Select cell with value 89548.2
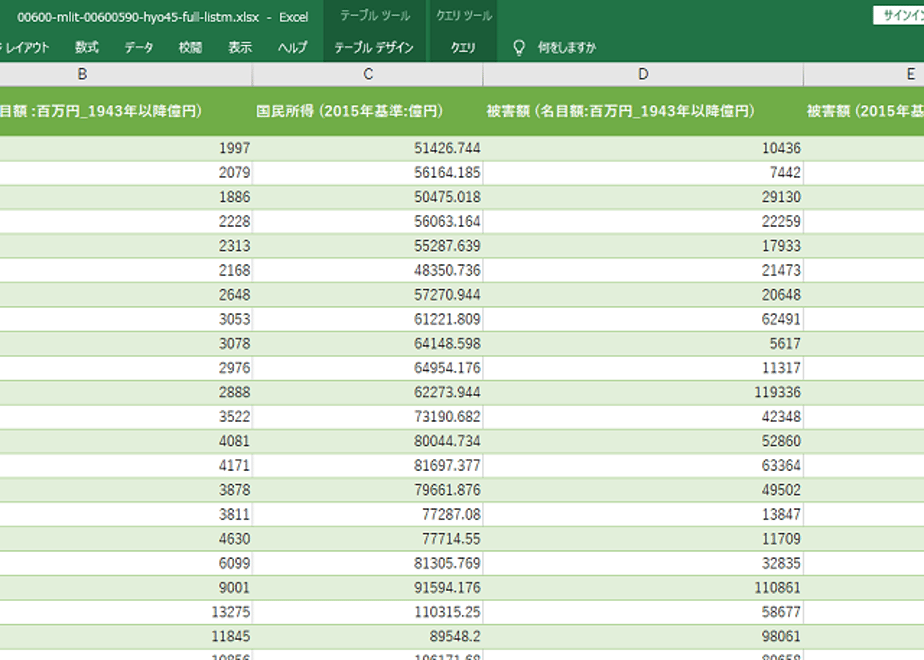The height and width of the screenshot is (660, 924). point(368,637)
